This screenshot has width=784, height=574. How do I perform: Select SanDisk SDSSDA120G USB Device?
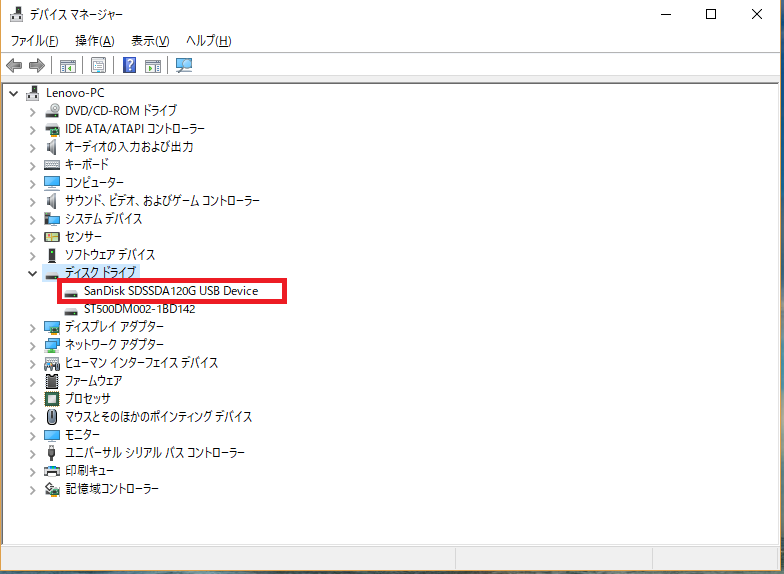[x=171, y=291]
